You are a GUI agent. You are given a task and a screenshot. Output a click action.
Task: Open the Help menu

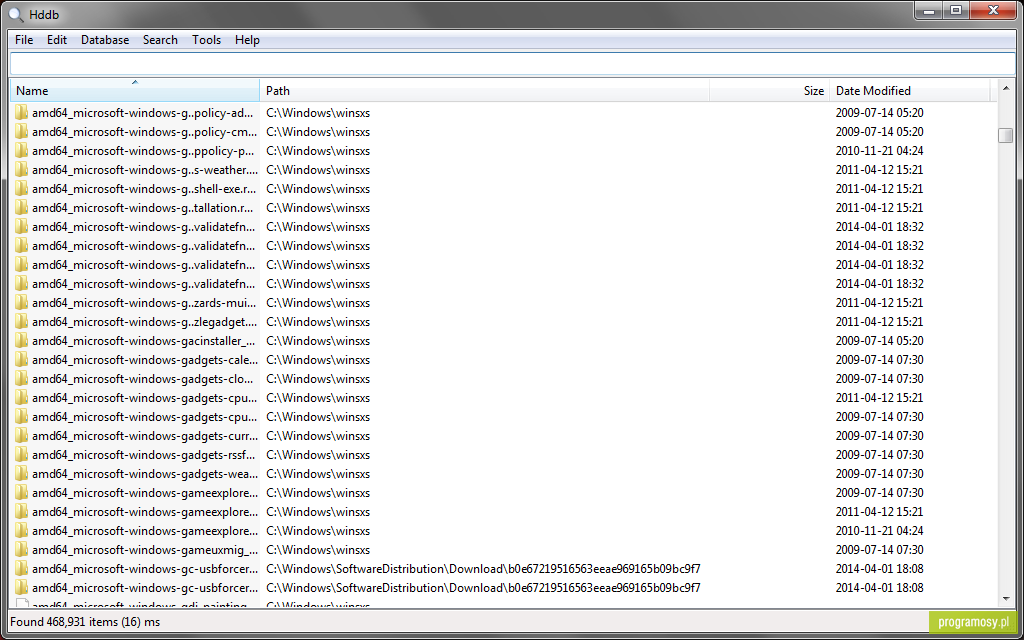248,40
